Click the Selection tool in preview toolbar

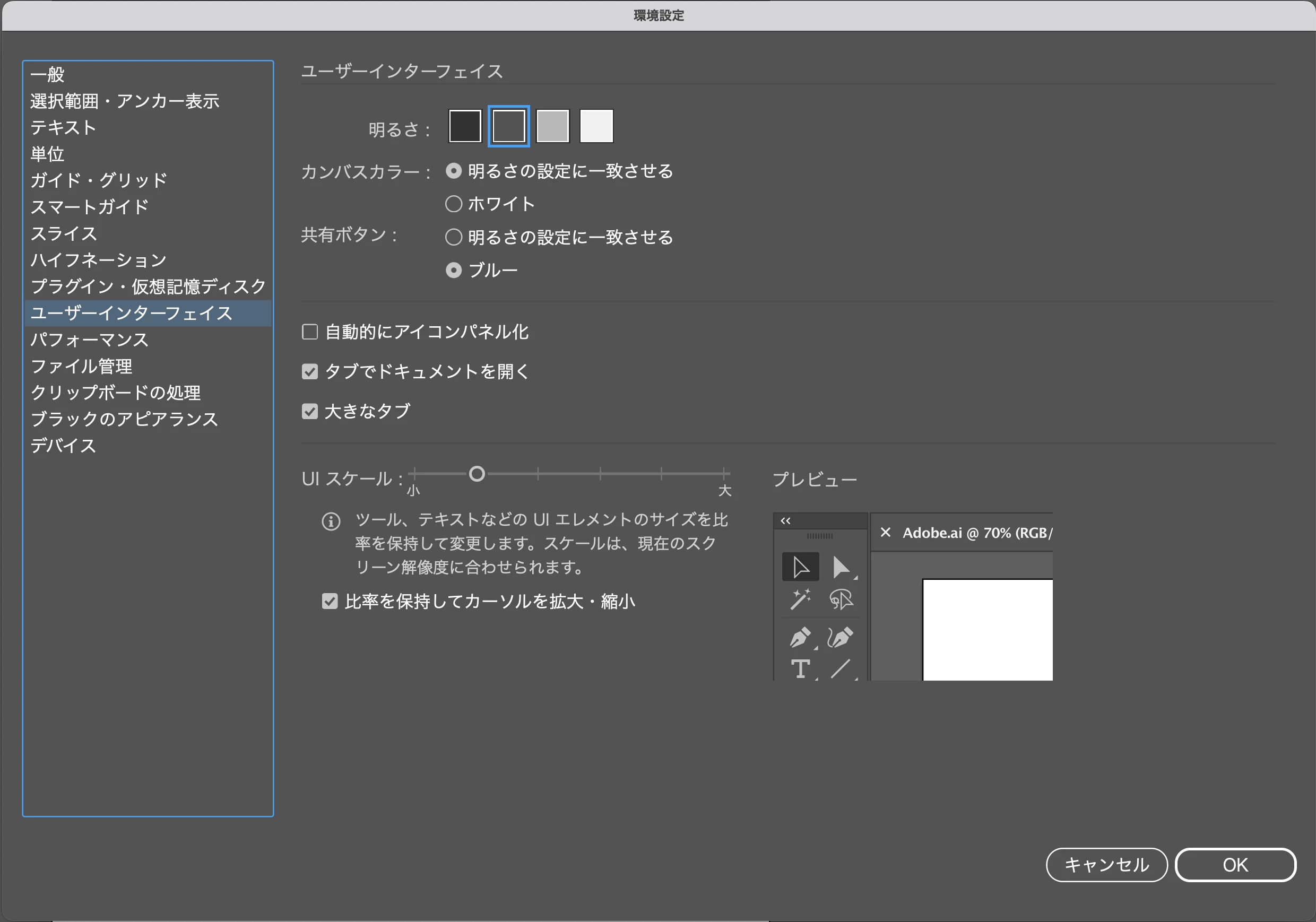coord(800,567)
